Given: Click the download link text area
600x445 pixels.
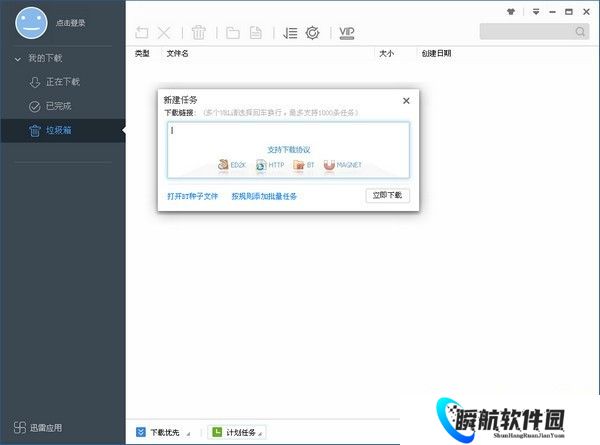Looking at the screenshot, I should pyautogui.click(x=288, y=136).
